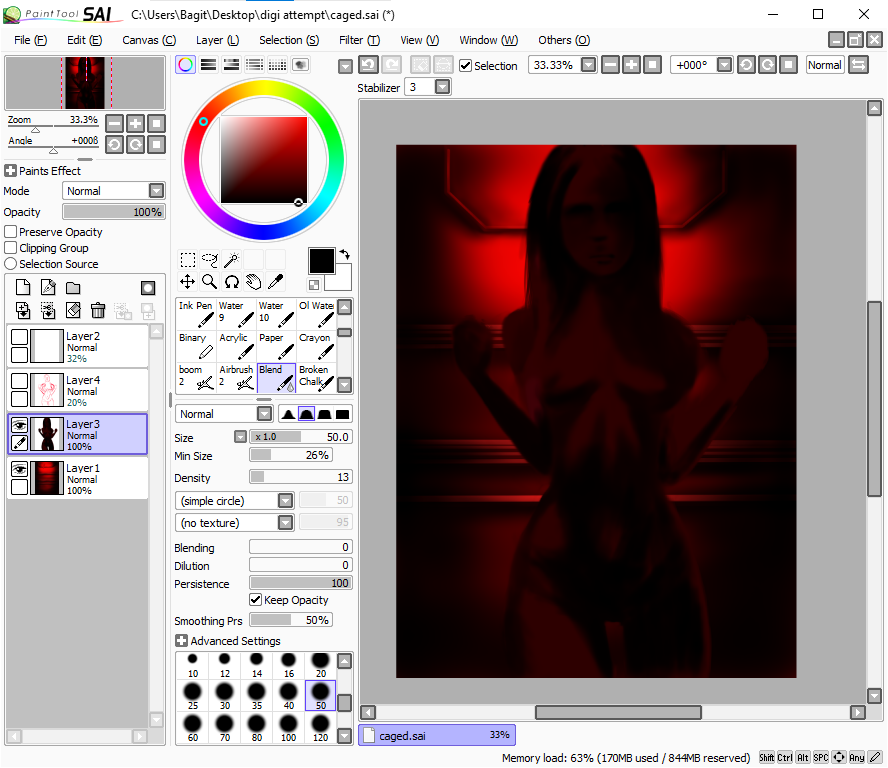This screenshot has width=888, height=768.
Task: Delete the selected layer with trash icon
Action: 98,310
